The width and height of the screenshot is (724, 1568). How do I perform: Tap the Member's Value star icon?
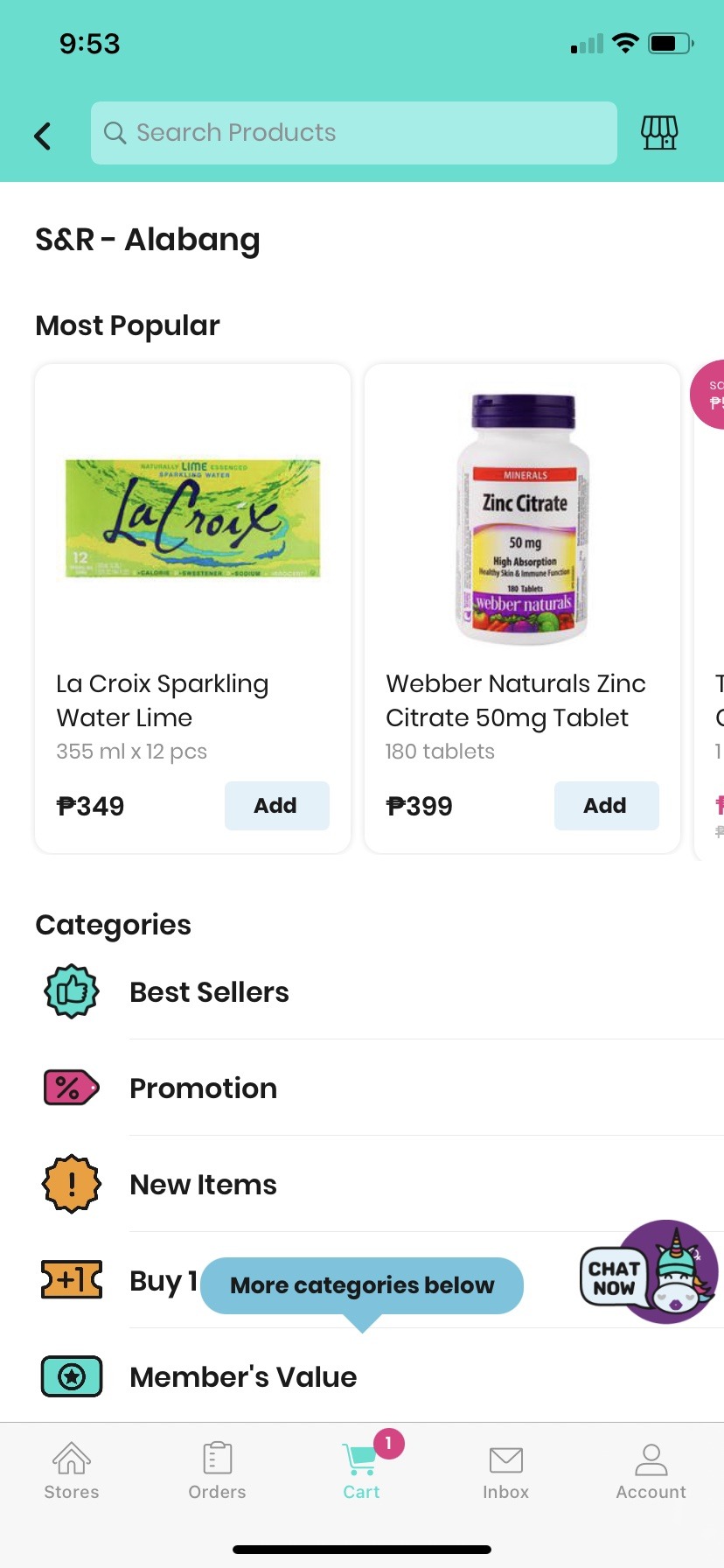70,1375
